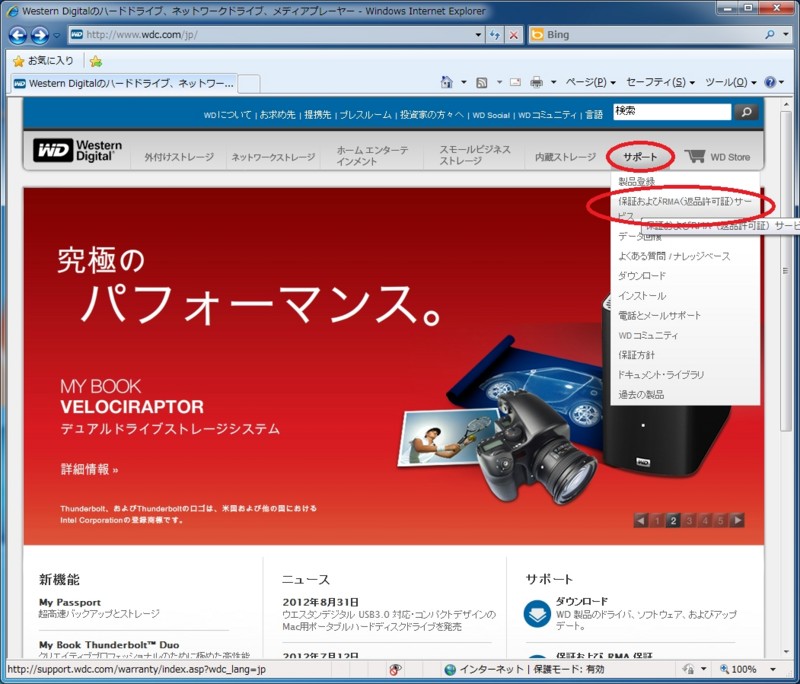Open the セーフティ(S) menu

pos(660,82)
